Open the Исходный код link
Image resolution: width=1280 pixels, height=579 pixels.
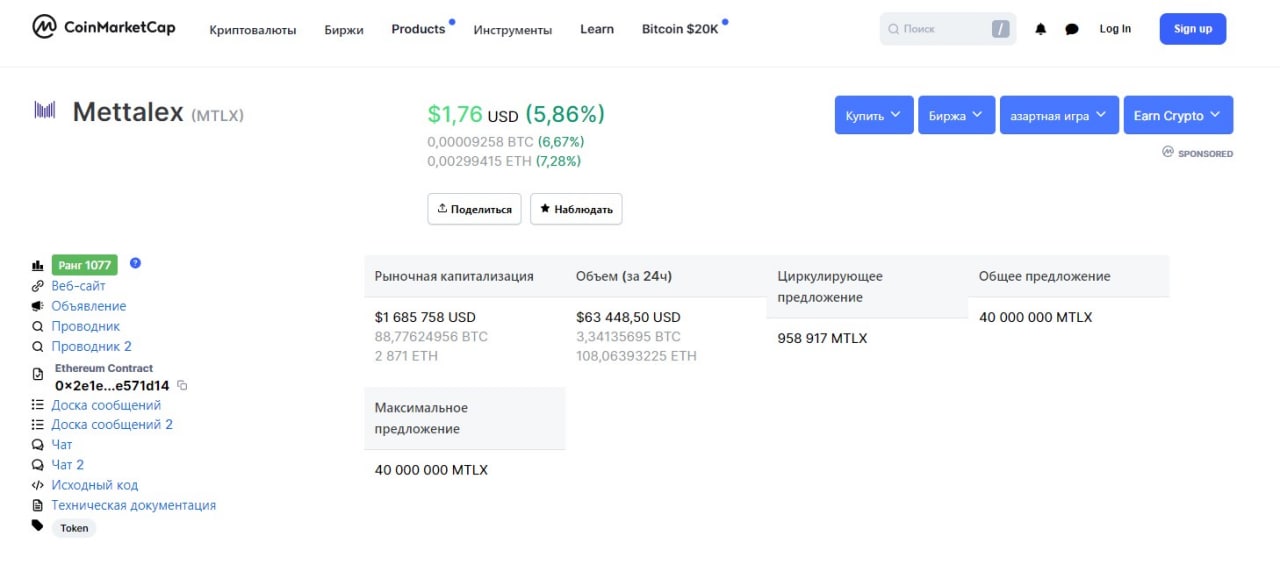tap(95, 485)
